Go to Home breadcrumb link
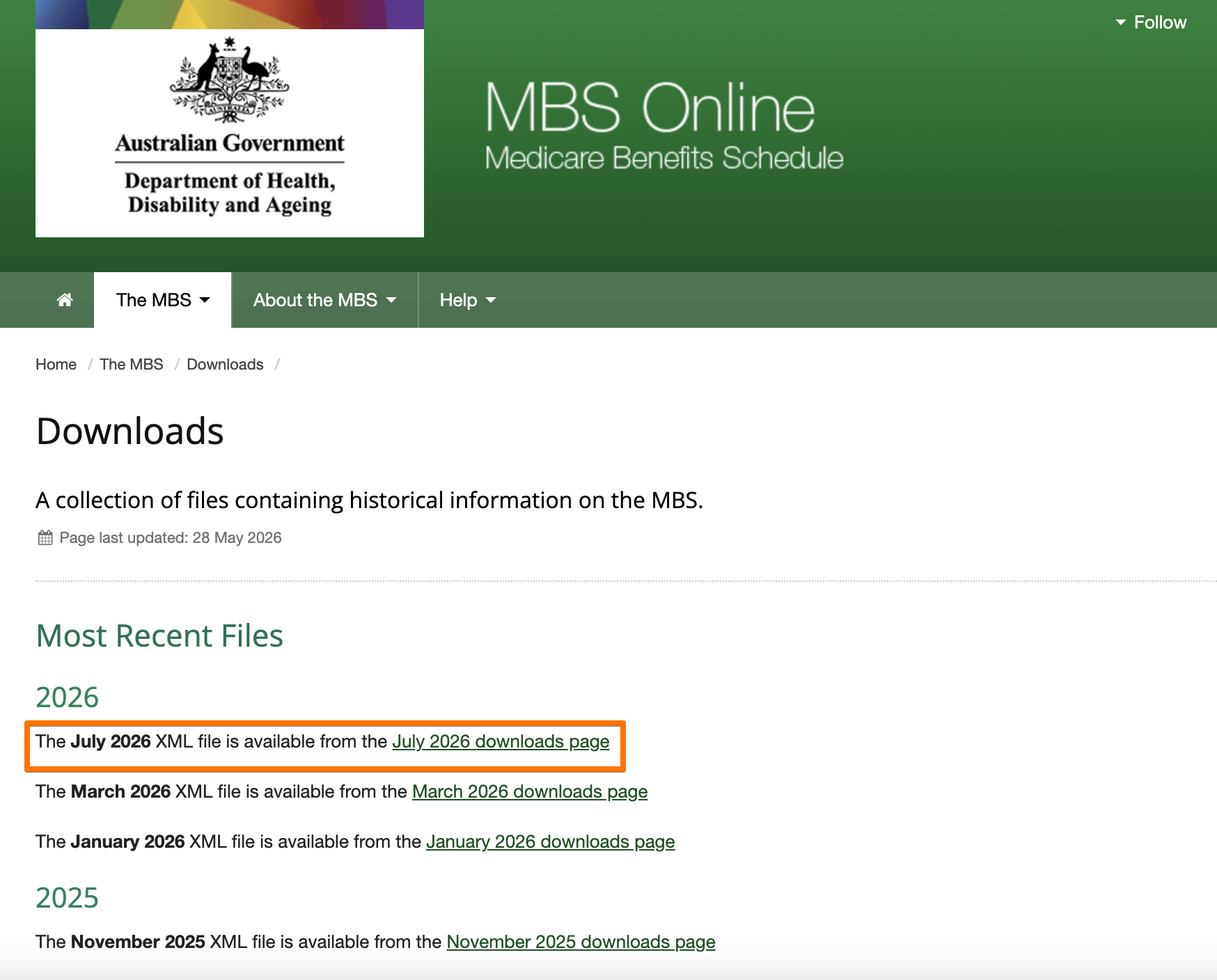1217x980 pixels. [56, 364]
